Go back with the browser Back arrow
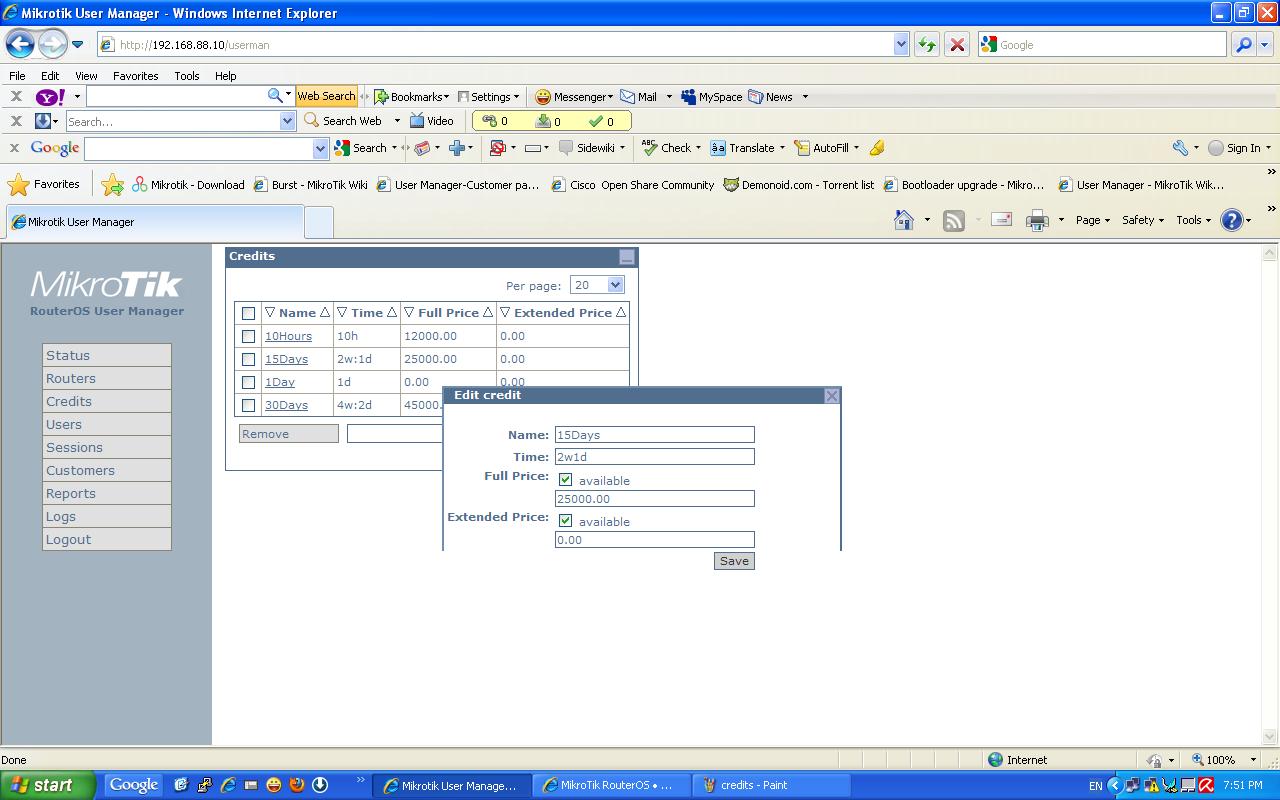 pyautogui.click(x=20, y=44)
